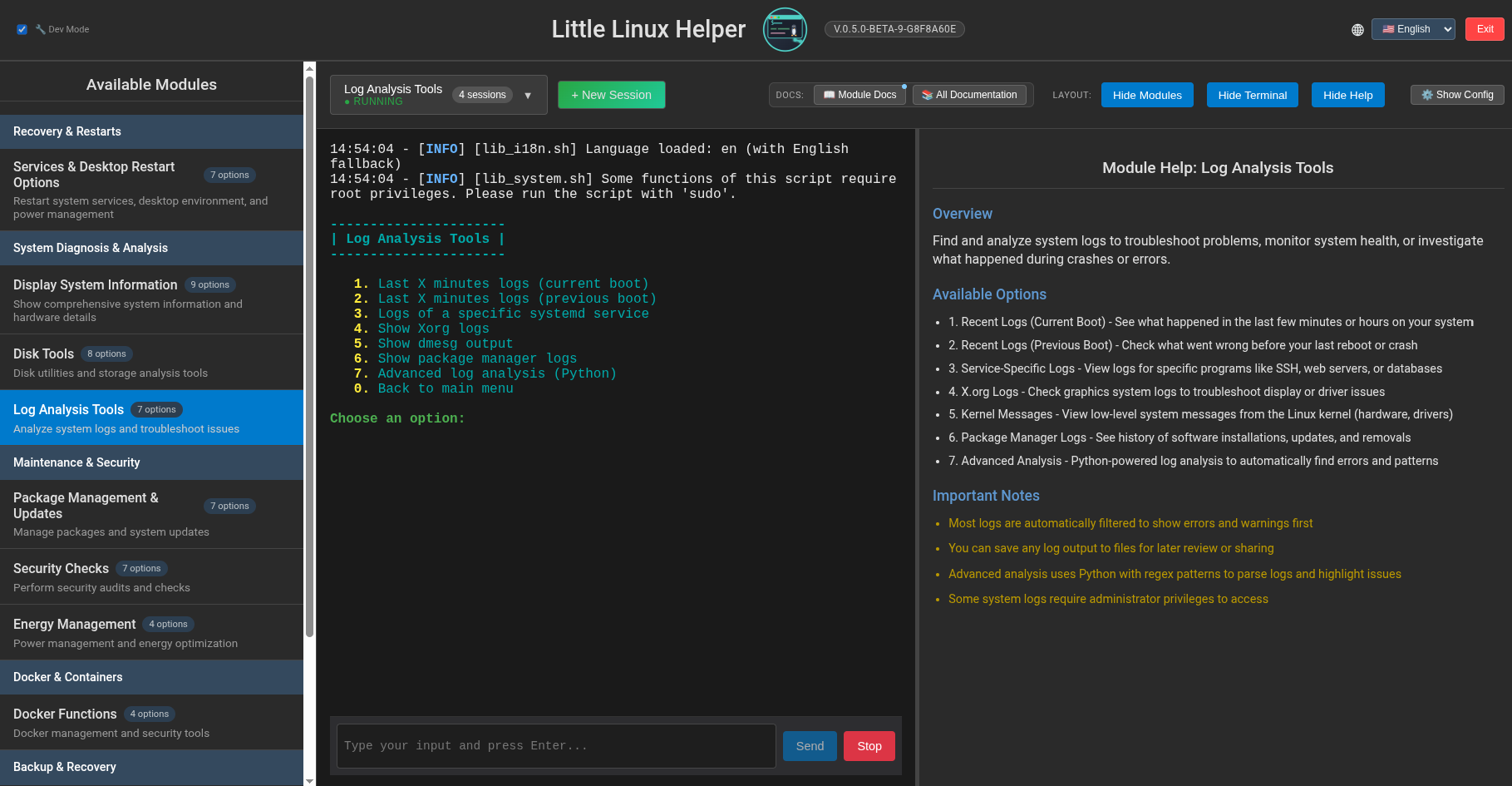This screenshot has width=1512, height=786.
Task: Click the module list scrollbar up arrow
Action: pyautogui.click(x=309, y=67)
